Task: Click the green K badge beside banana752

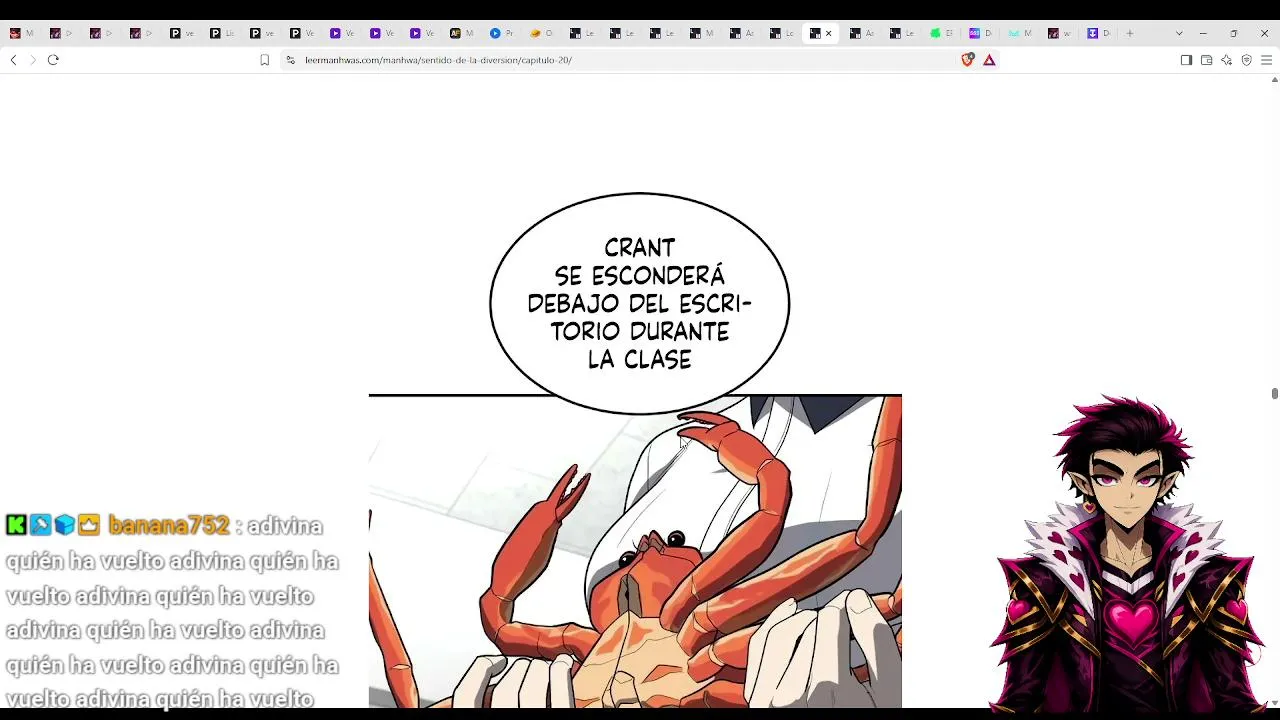Action: 16,525
